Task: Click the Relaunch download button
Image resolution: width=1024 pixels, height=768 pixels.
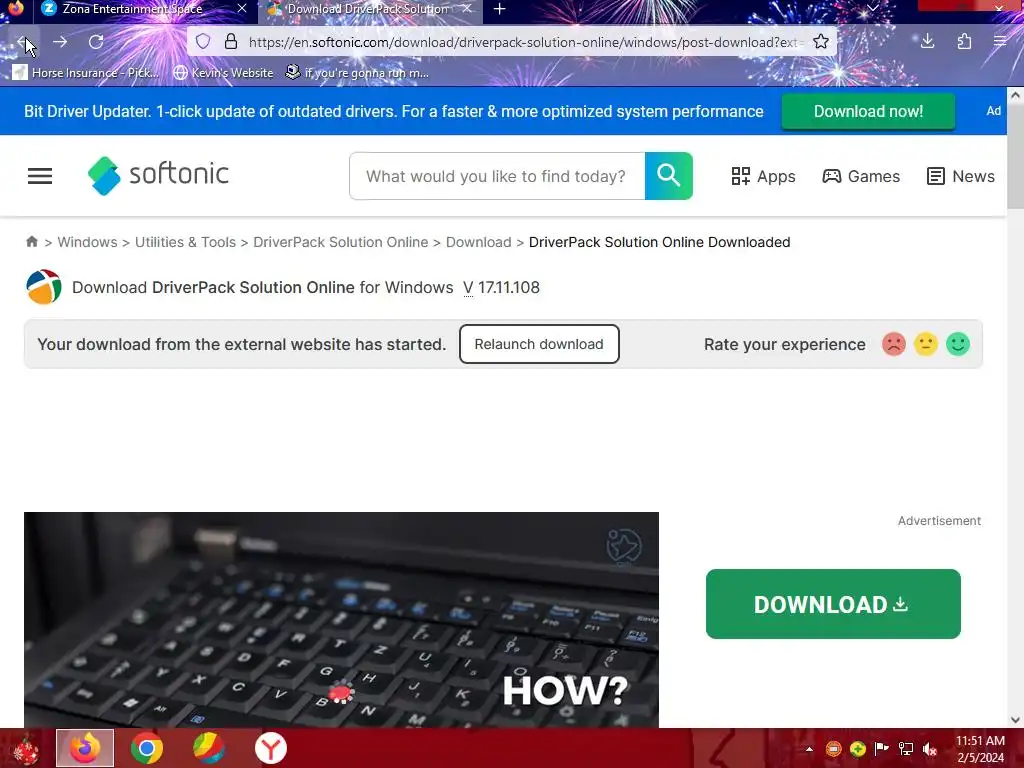Action: point(539,344)
